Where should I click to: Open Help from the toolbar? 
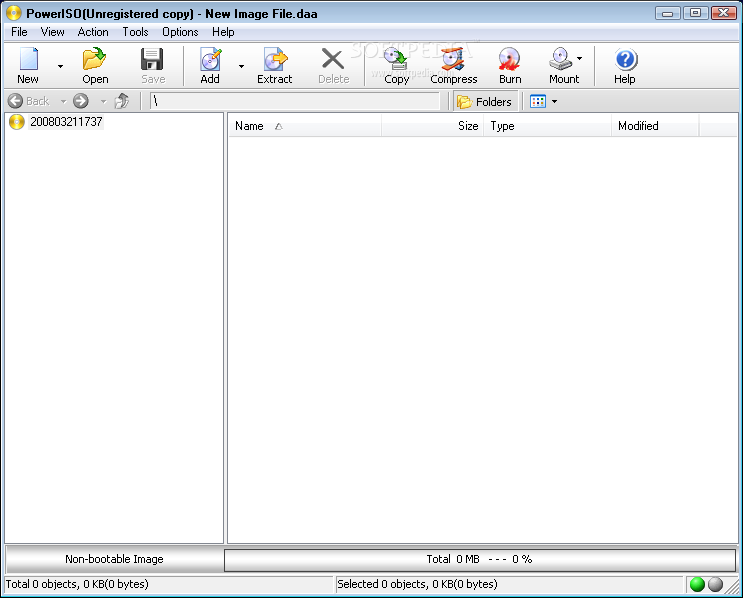coord(625,65)
